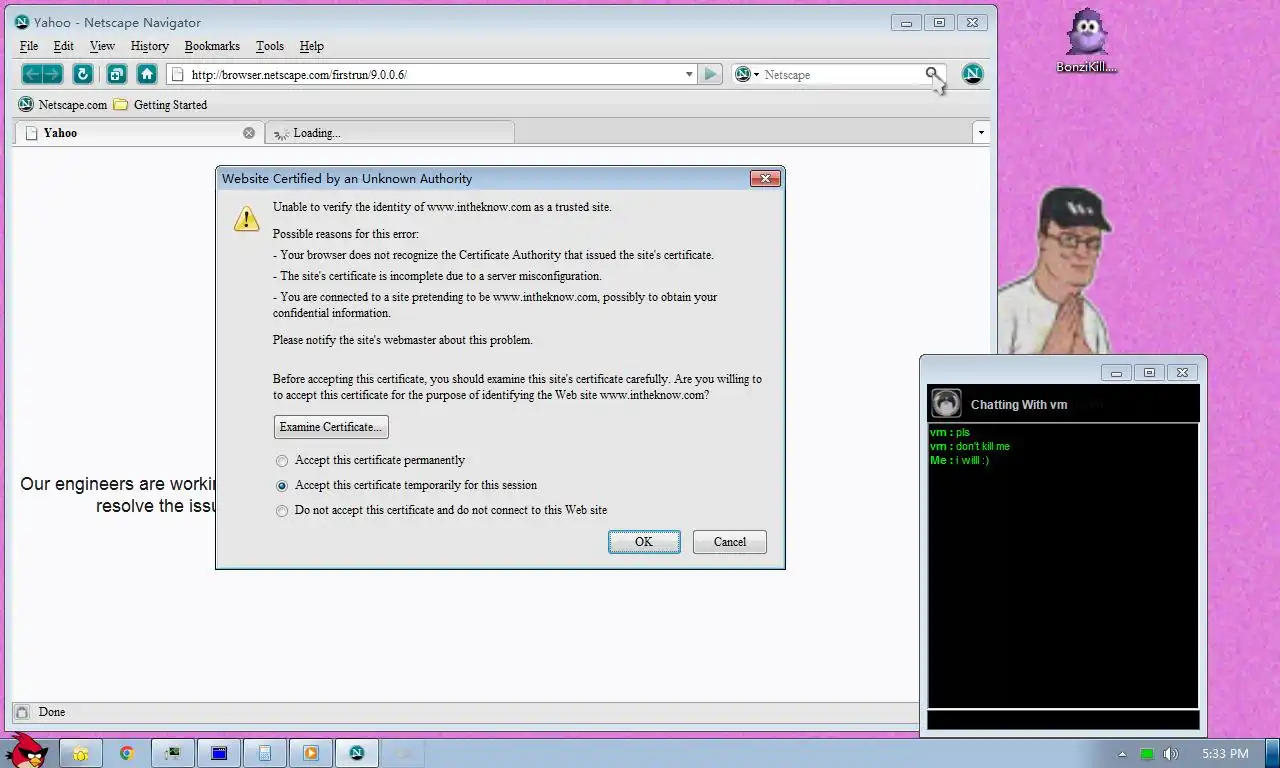Screen dimensions: 1280x768
Task: Close the certificate dialog with red X
Action: tap(765, 178)
